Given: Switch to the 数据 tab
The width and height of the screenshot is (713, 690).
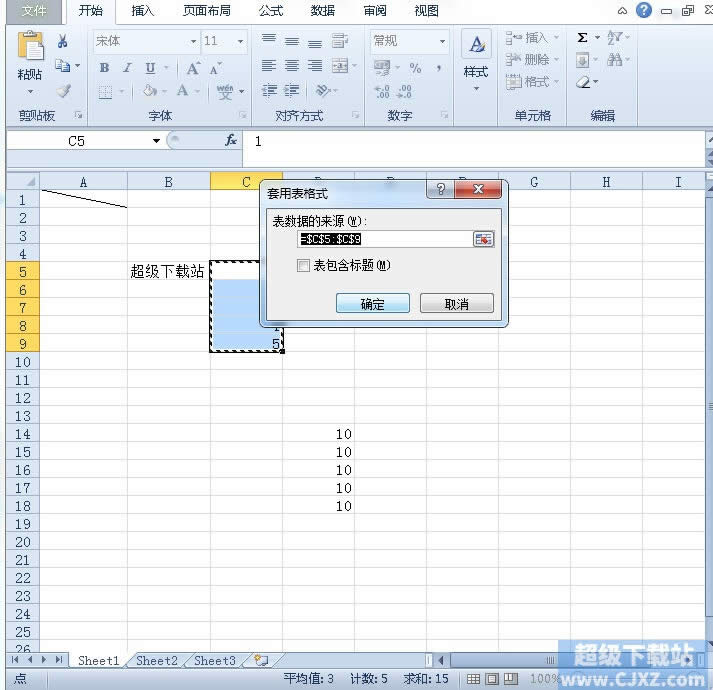Looking at the screenshot, I should 323,11.
